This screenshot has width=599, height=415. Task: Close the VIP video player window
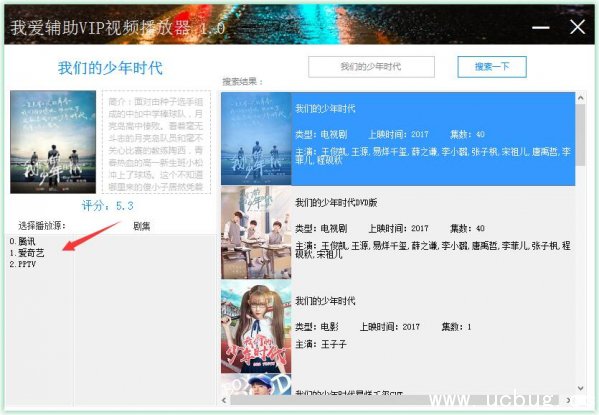(x=577, y=28)
